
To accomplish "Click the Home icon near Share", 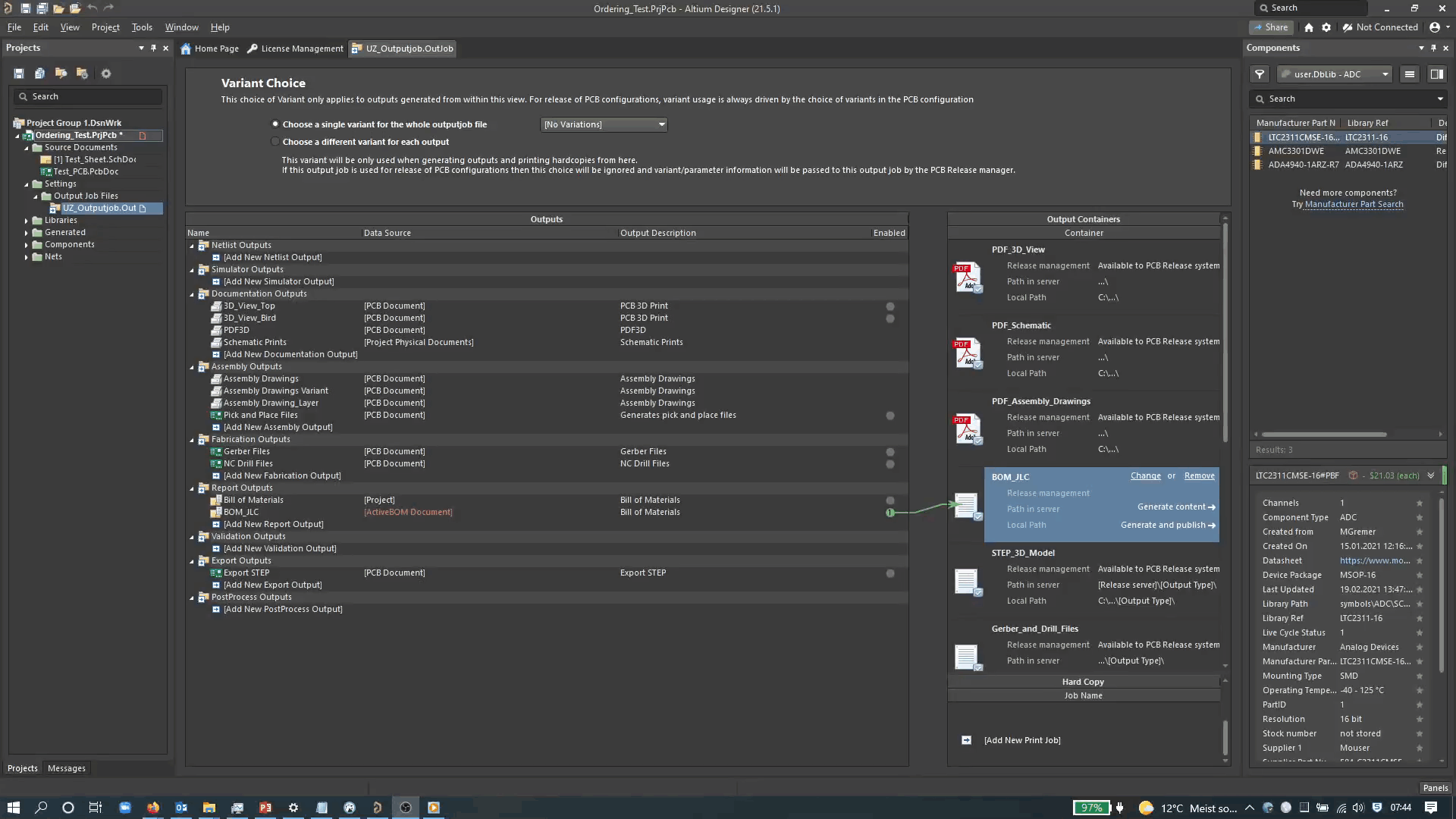I will pos(1309,27).
